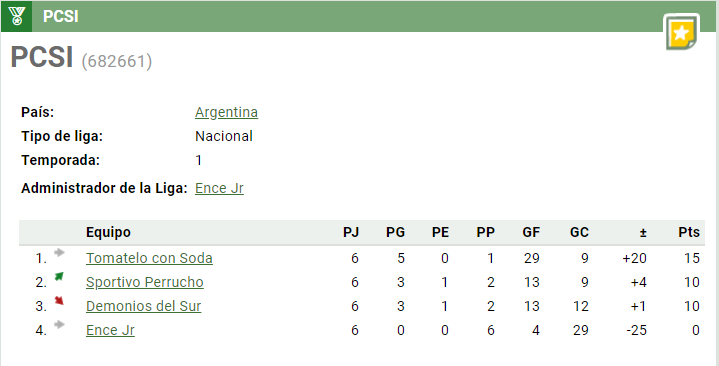Click the GF column header
The image size is (719, 366).
click(x=531, y=232)
